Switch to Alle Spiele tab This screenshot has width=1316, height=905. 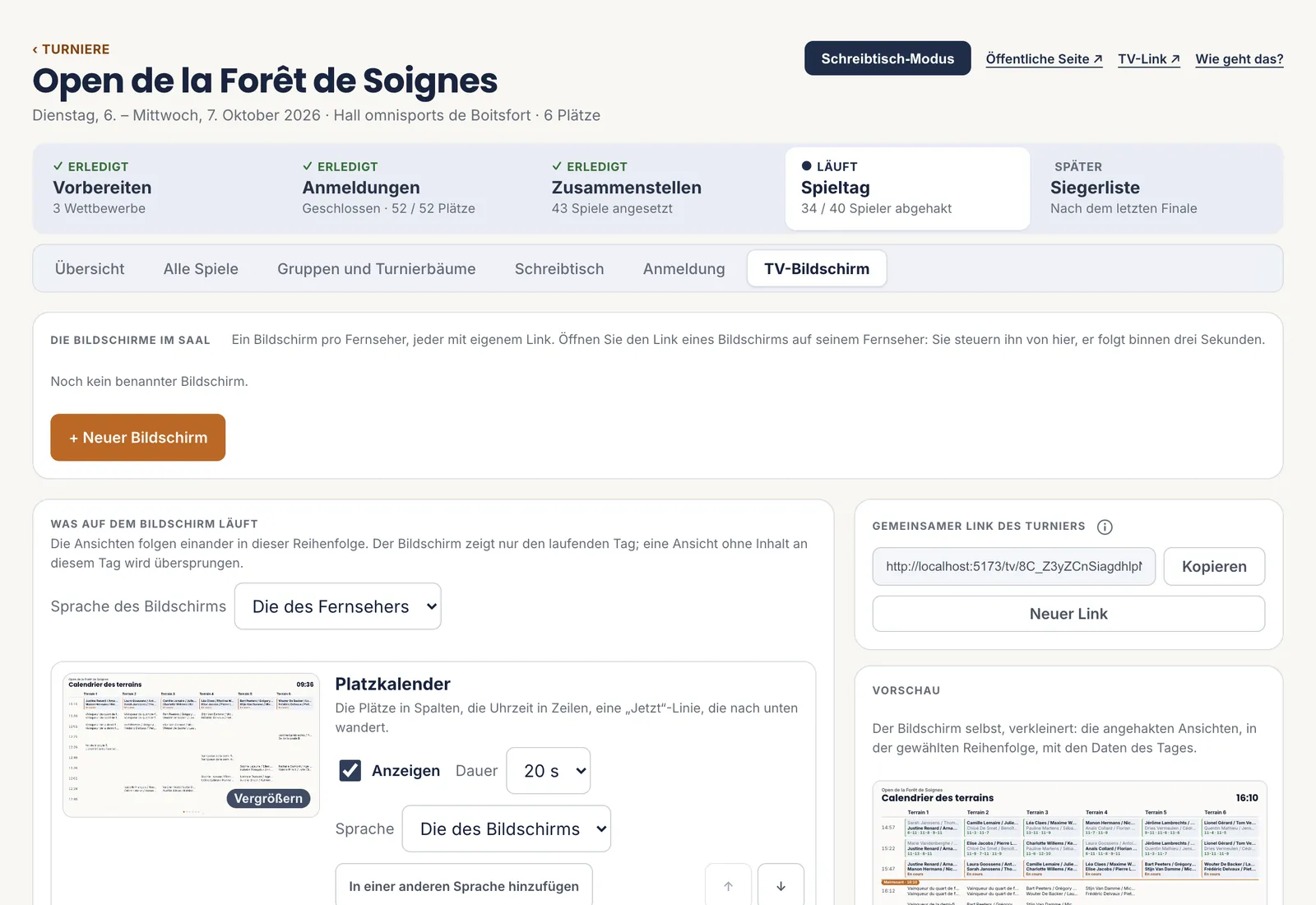point(201,269)
